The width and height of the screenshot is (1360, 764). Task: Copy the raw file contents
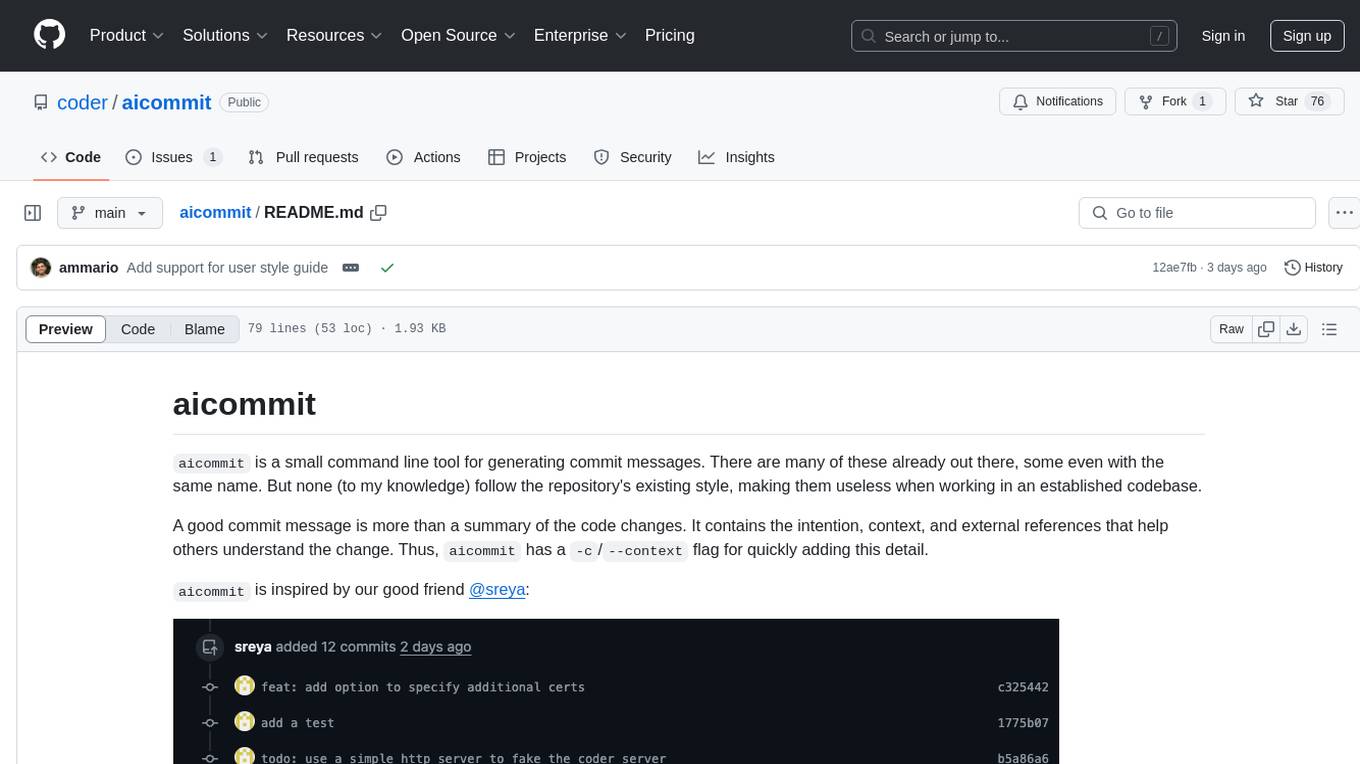point(1266,329)
